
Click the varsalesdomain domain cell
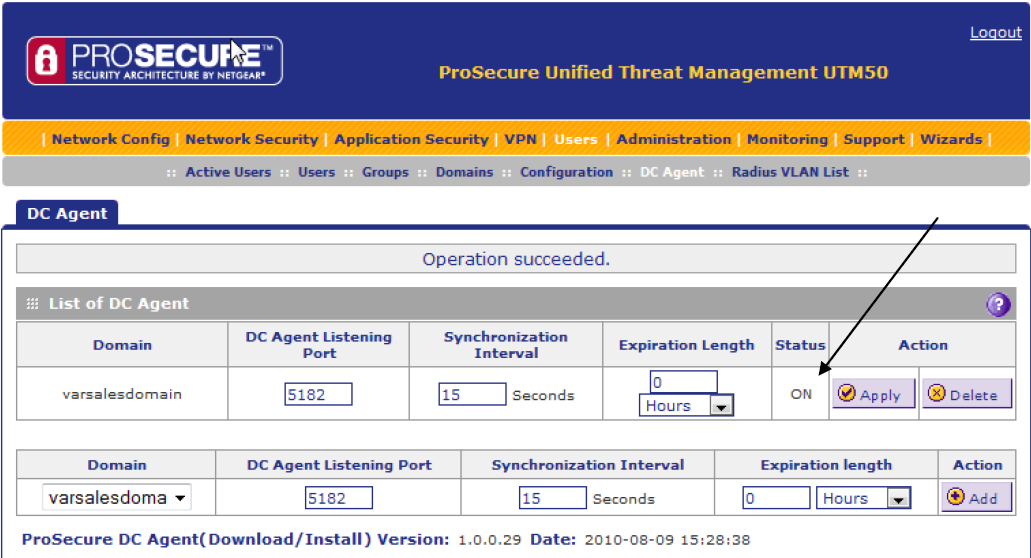point(122,394)
